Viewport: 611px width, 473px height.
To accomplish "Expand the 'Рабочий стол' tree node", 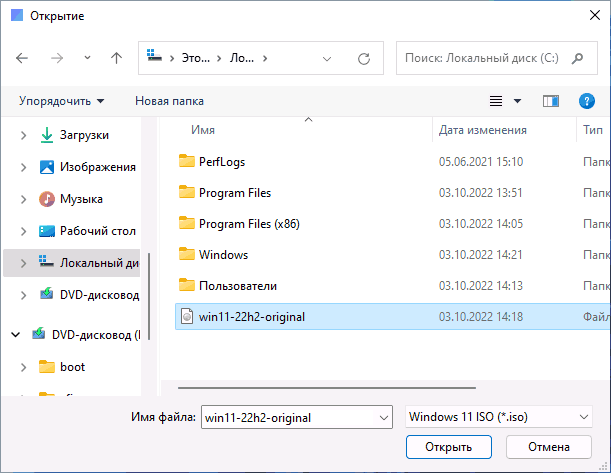I will point(23,231).
